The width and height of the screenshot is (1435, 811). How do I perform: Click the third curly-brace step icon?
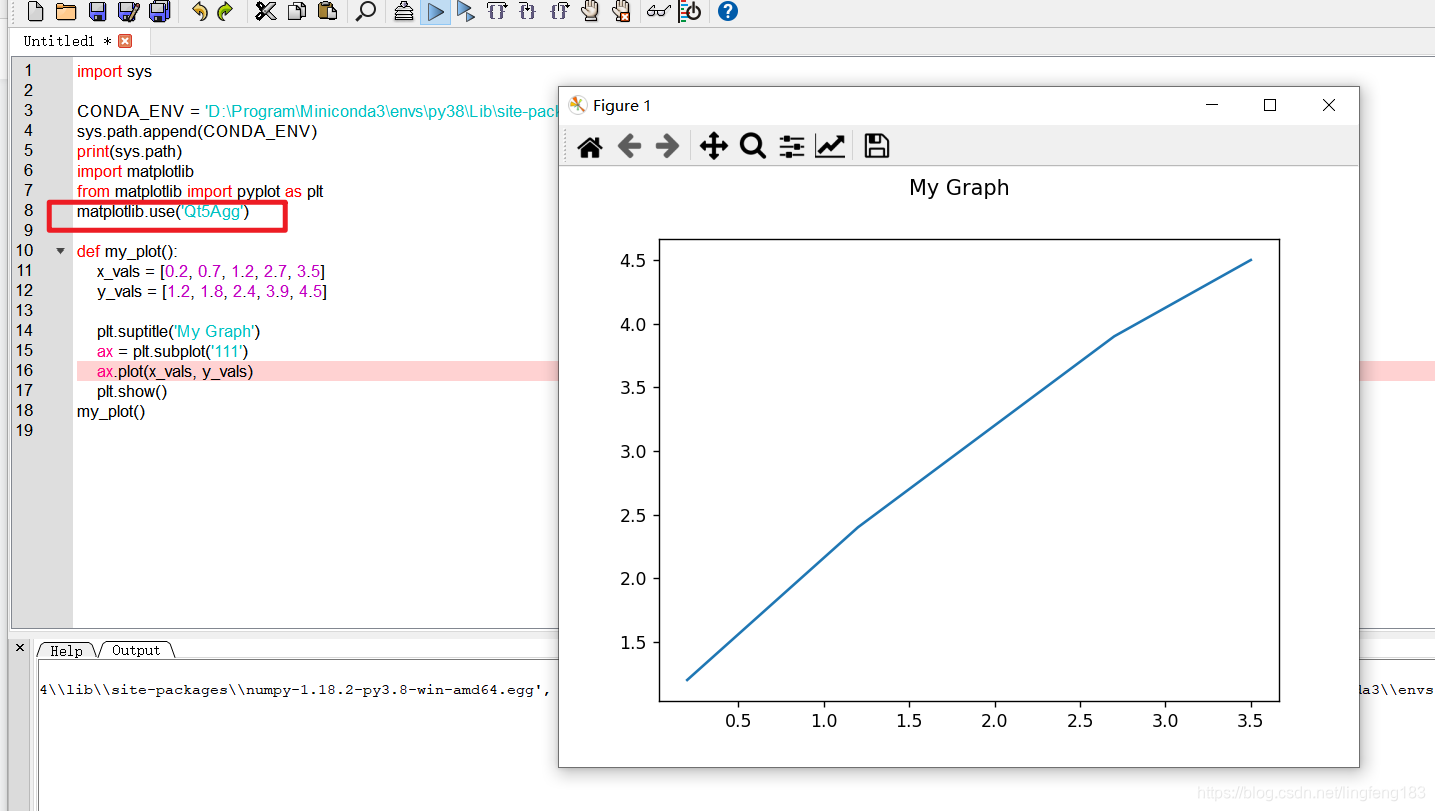(559, 12)
